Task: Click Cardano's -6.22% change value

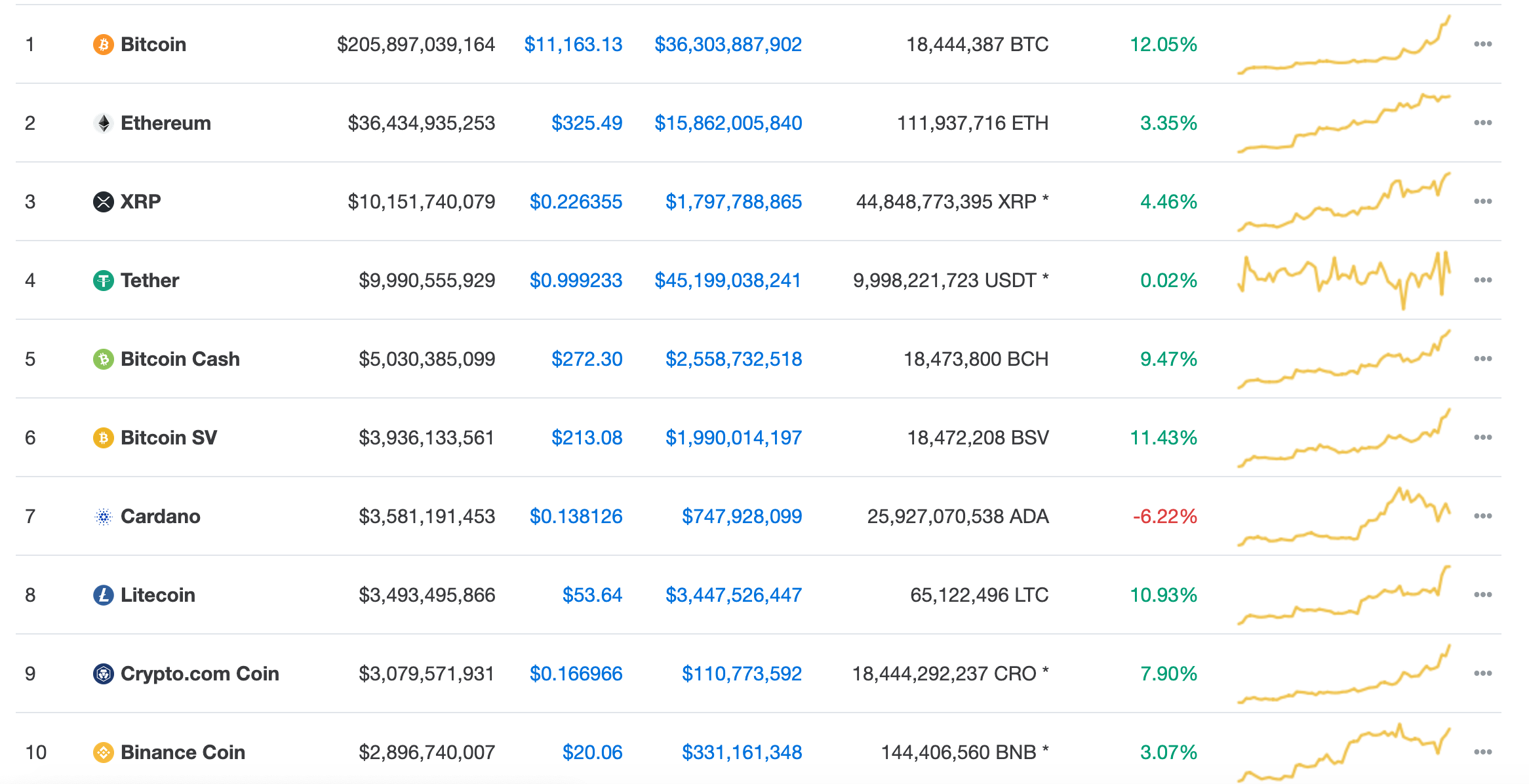Action: pyautogui.click(x=1164, y=517)
